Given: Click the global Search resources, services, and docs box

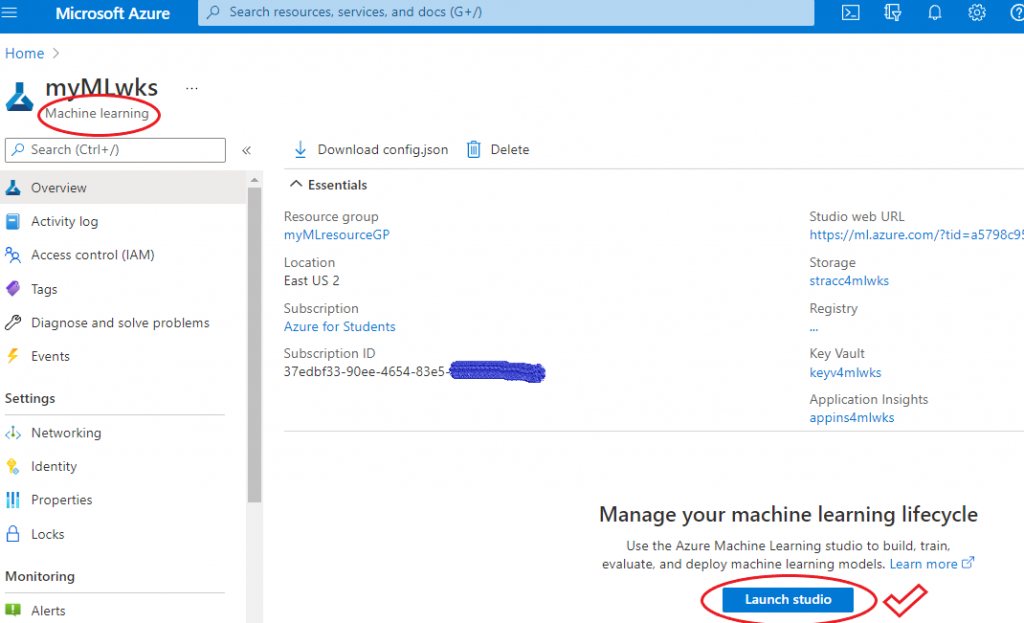Looking at the screenshot, I should click(506, 12).
